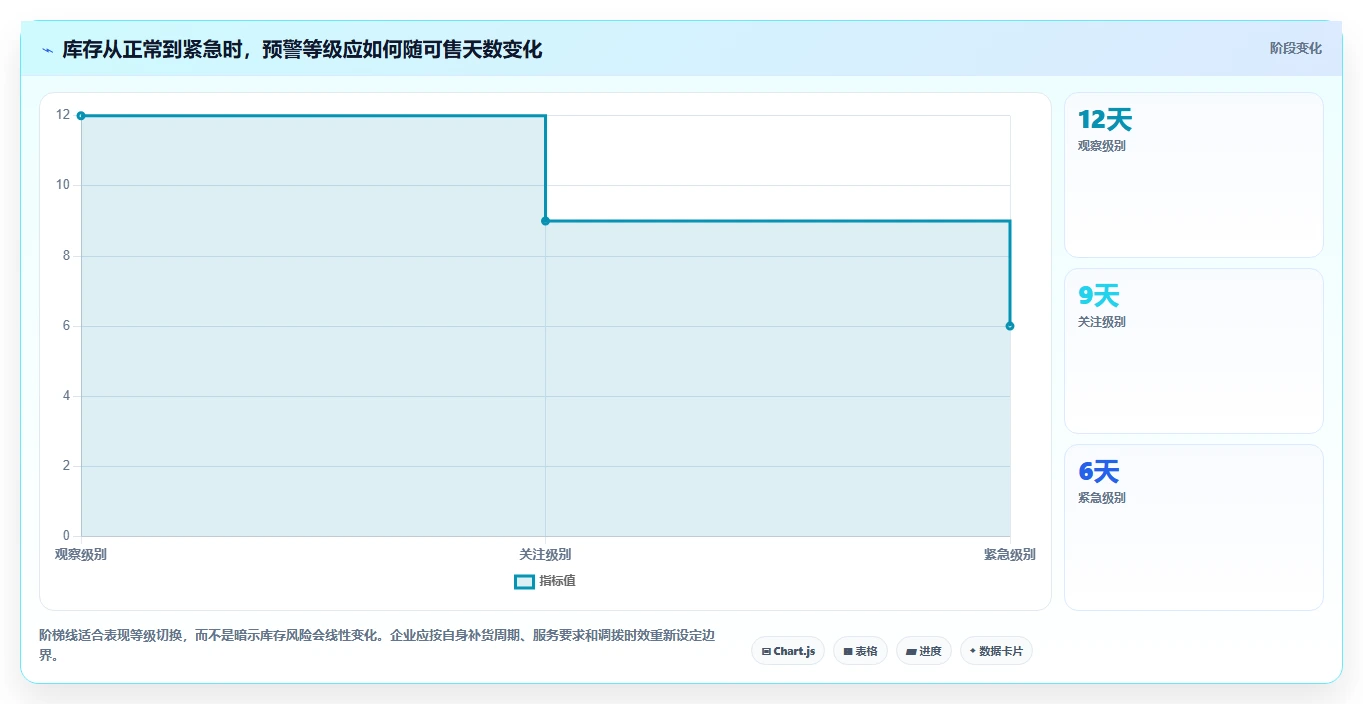Click the lightning icon beside the title

(x=48, y=50)
